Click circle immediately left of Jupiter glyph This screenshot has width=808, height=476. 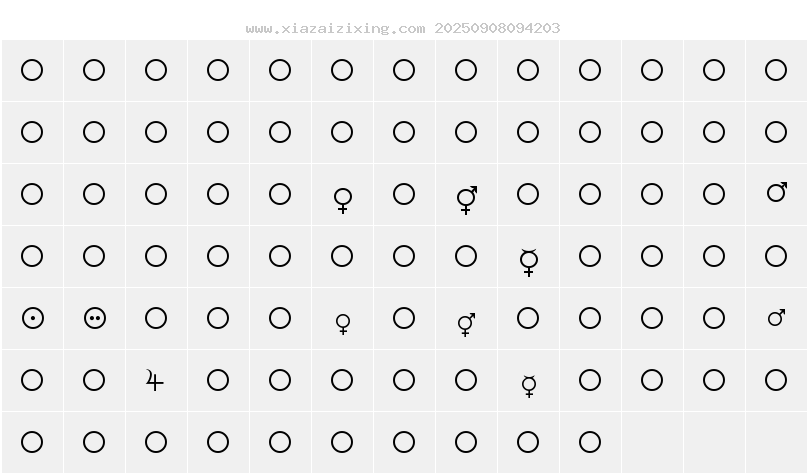[x=94, y=380]
